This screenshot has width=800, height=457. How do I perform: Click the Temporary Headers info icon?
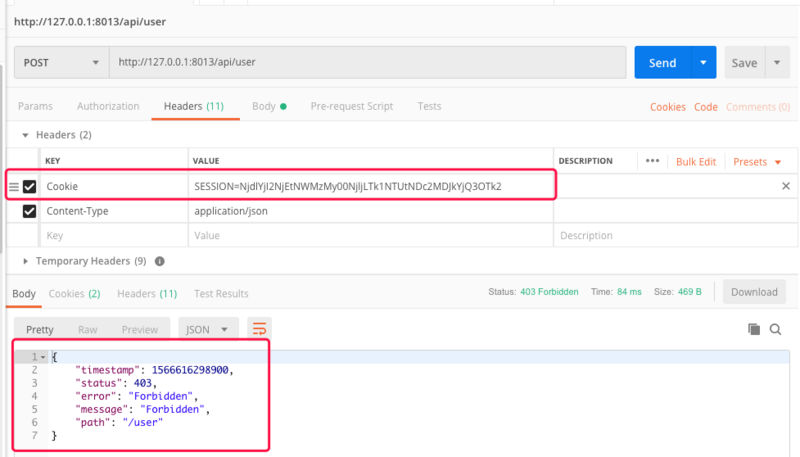tap(160, 261)
